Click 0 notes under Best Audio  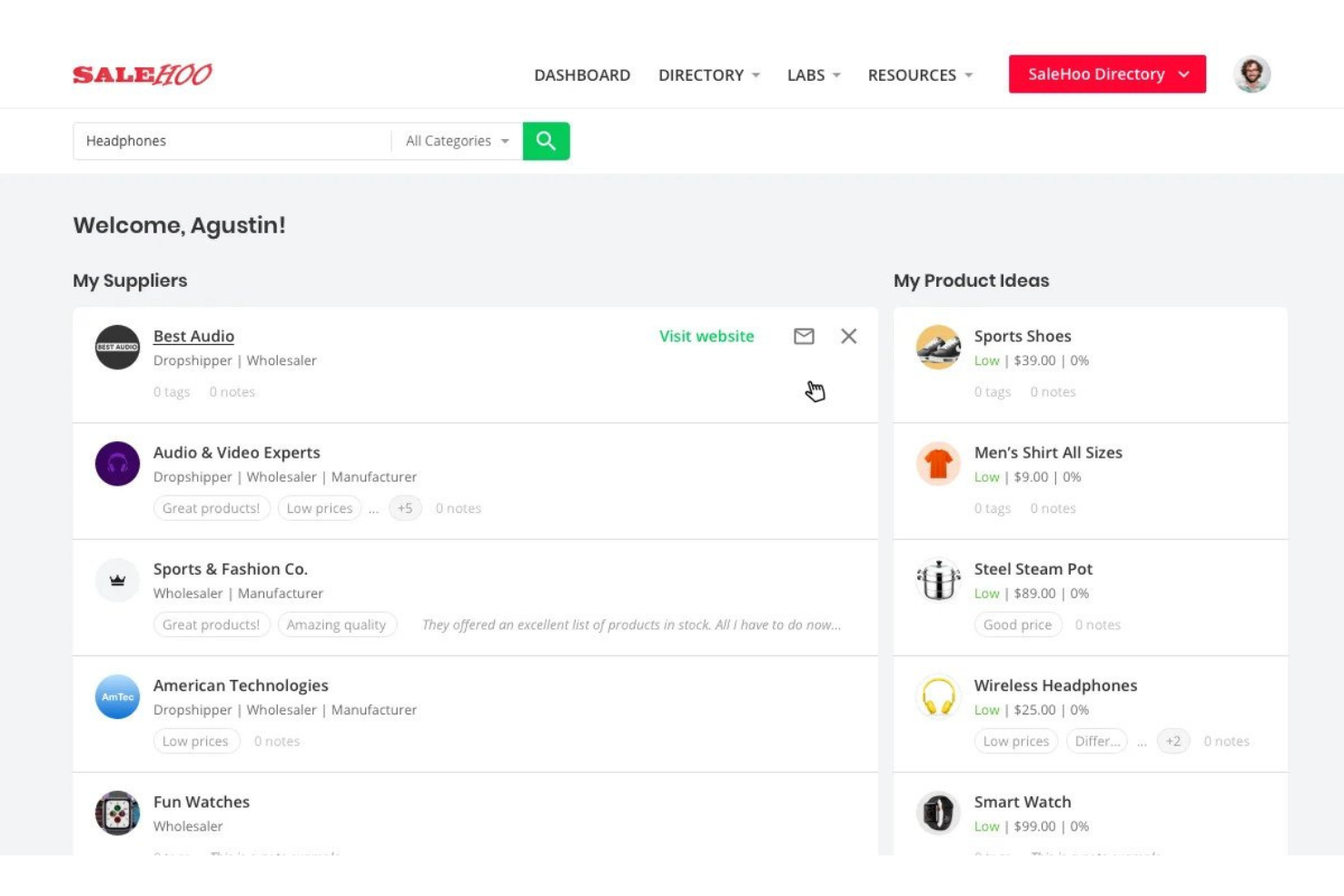click(232, 392)
